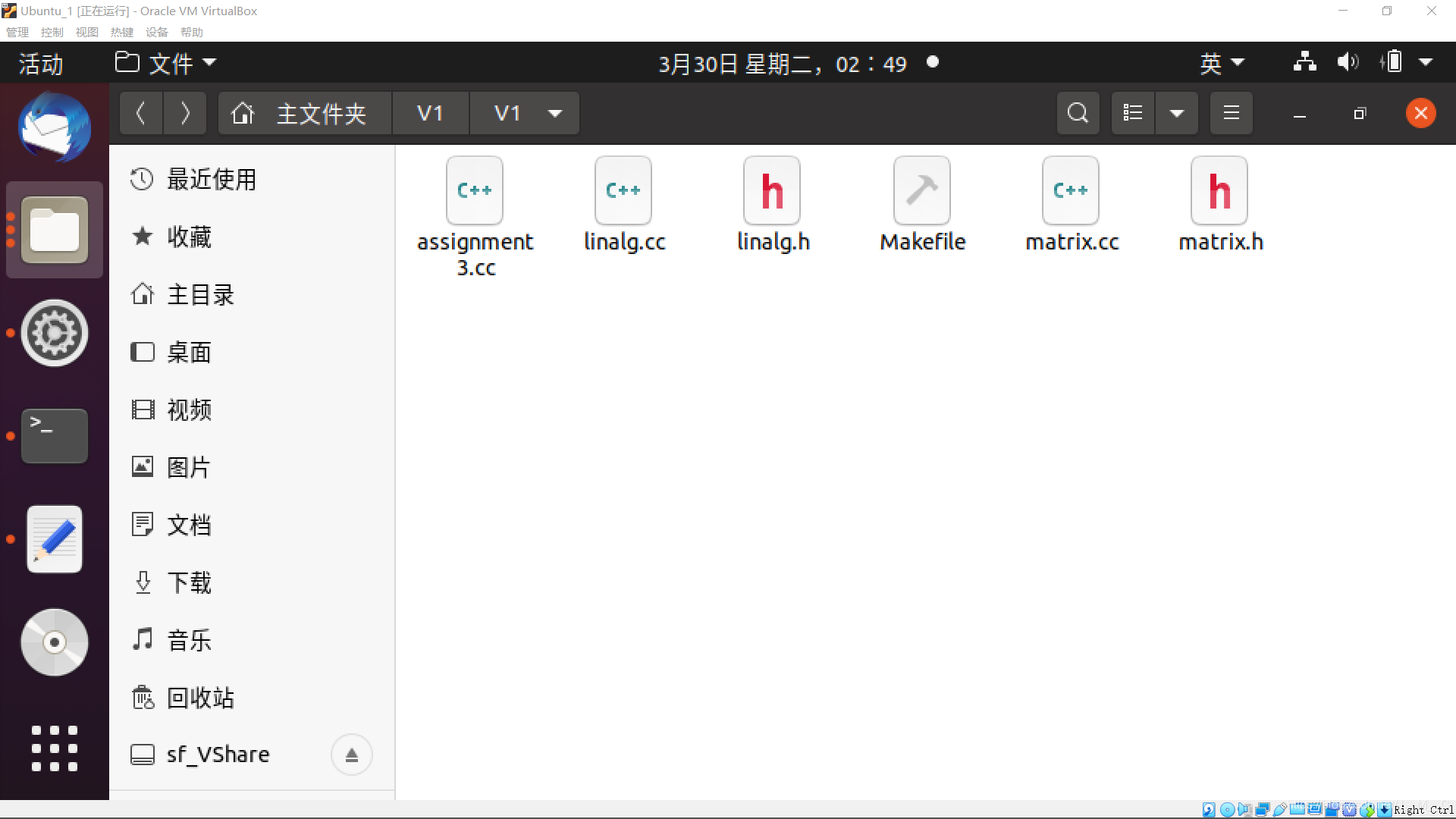Open the hamburger main menu
Image resolution: width=1456 pixels, height=819 pixels.
(x=1232, y=114)
